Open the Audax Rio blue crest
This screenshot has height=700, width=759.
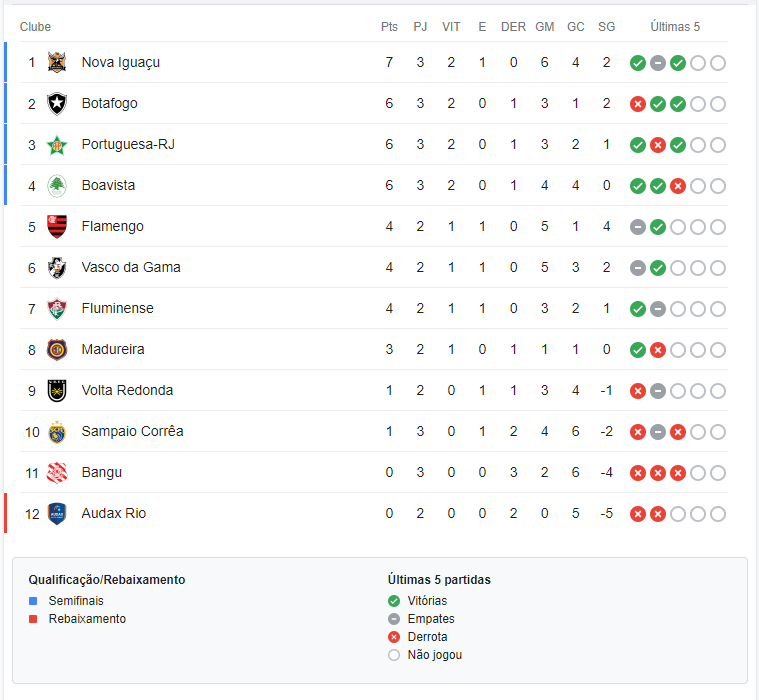(x=57, y=514)
